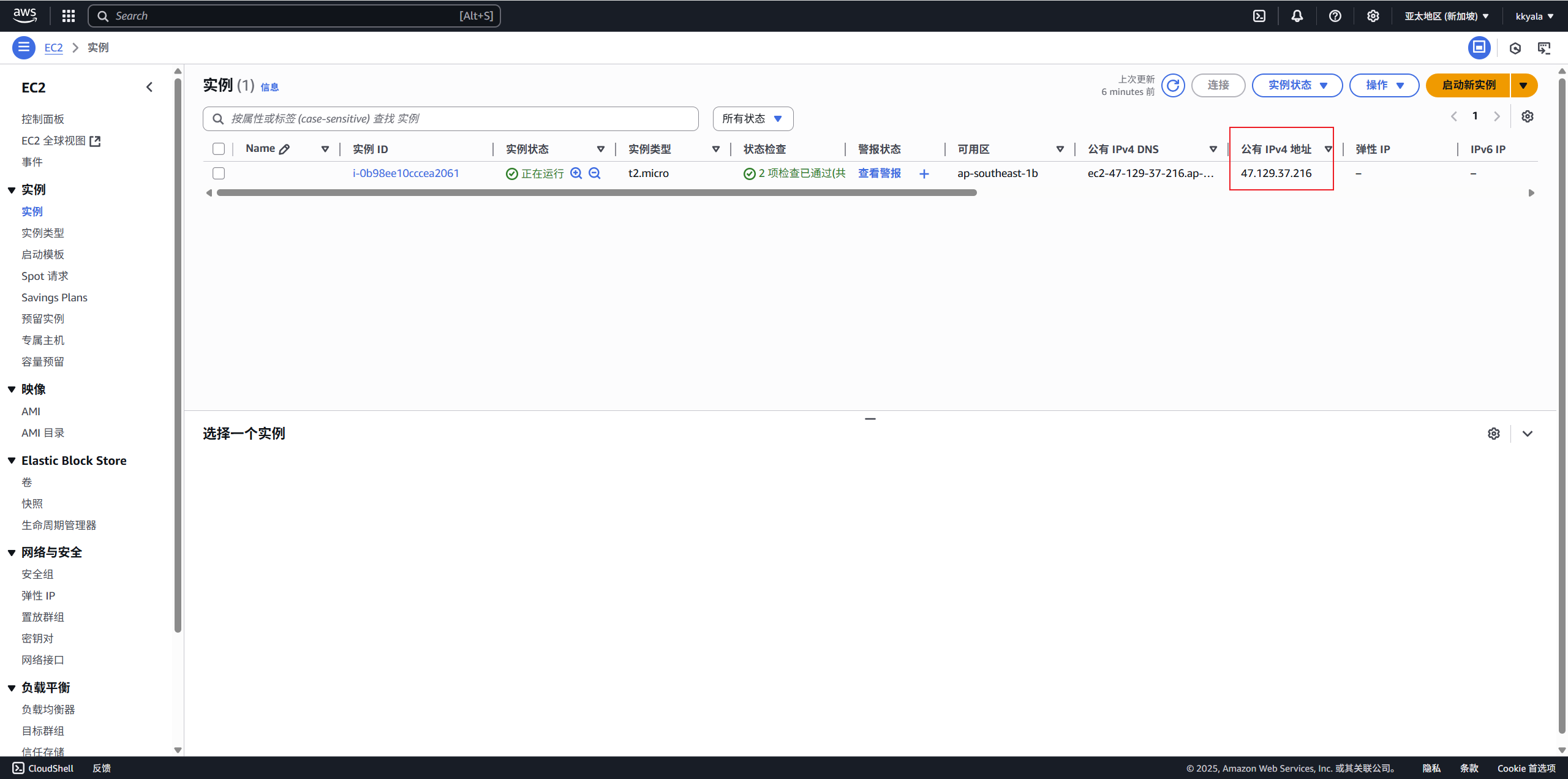Image resolution: width=1568 pixels, height=779 pixels.
Task: Refresh the instance list
Action: click(1173, 85)
